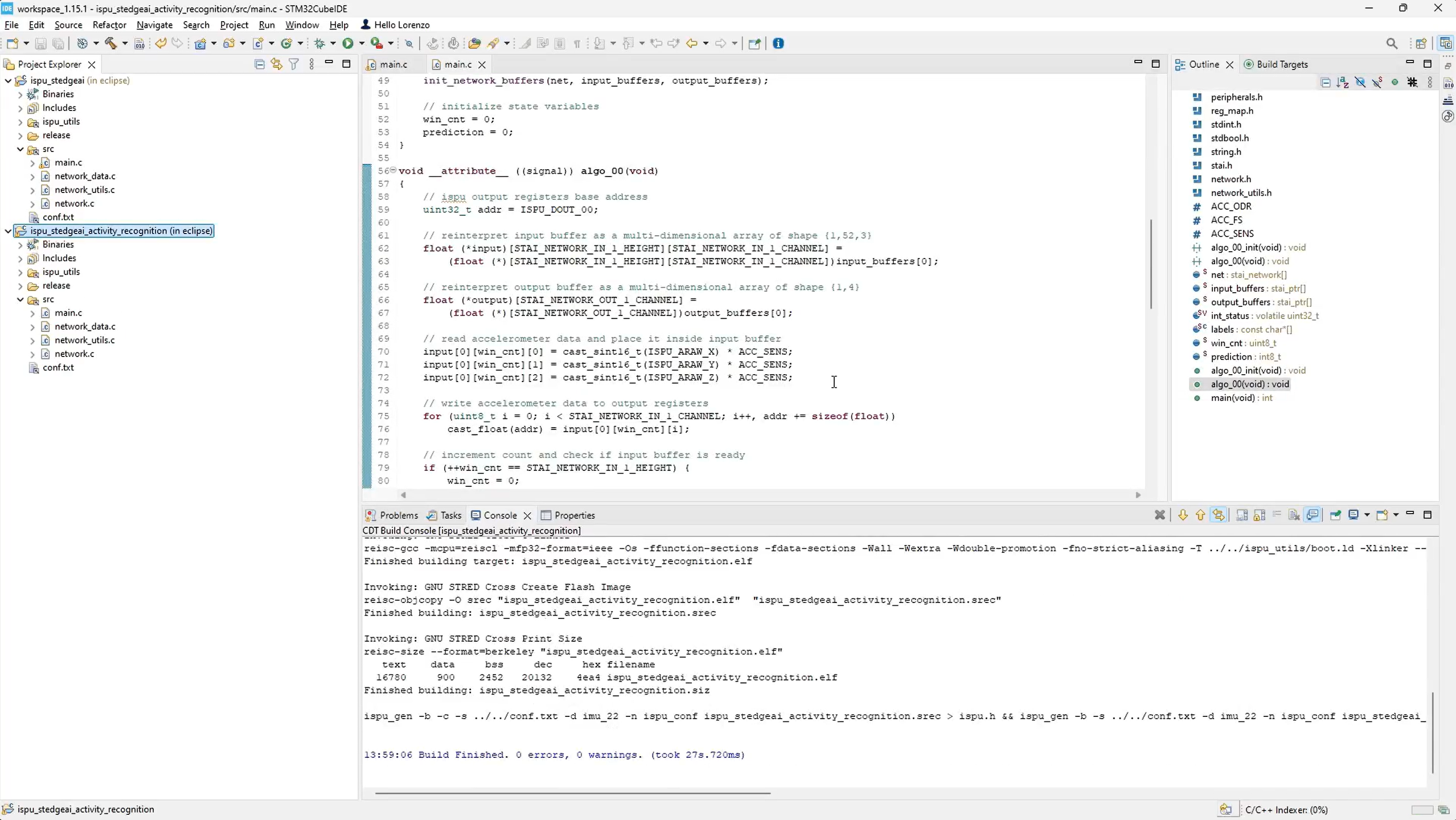Screen dimensions: 1456x820
Task: Select network_utils.c in Project Explorer
Action: pyautogui.click(x=84, y=190)
